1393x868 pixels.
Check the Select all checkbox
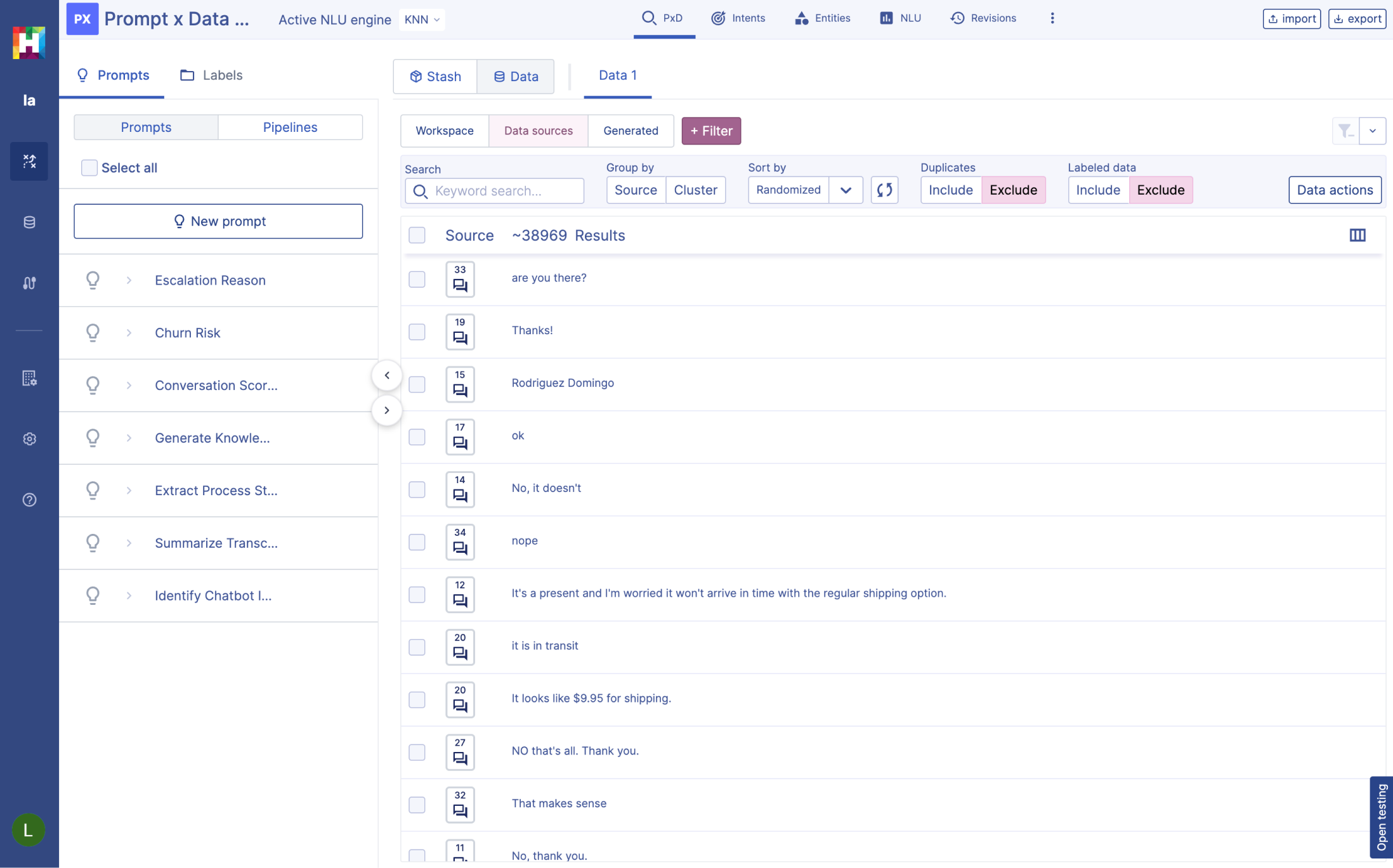(x=90, y=167)
